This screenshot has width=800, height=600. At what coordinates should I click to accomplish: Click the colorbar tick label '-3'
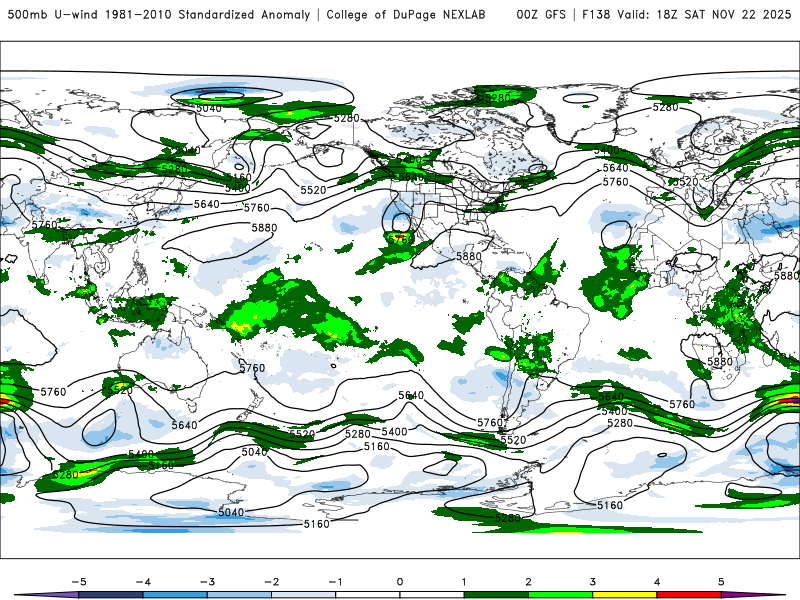(207, 582)
